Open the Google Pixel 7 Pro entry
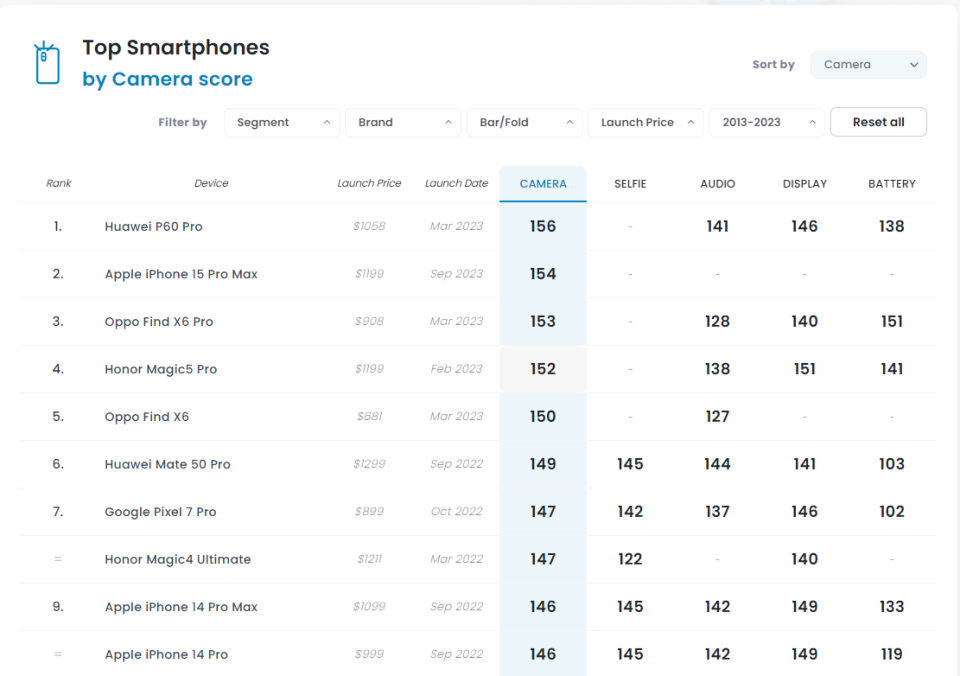Viewport: 960px width, 676px height. tap(160, 512)
